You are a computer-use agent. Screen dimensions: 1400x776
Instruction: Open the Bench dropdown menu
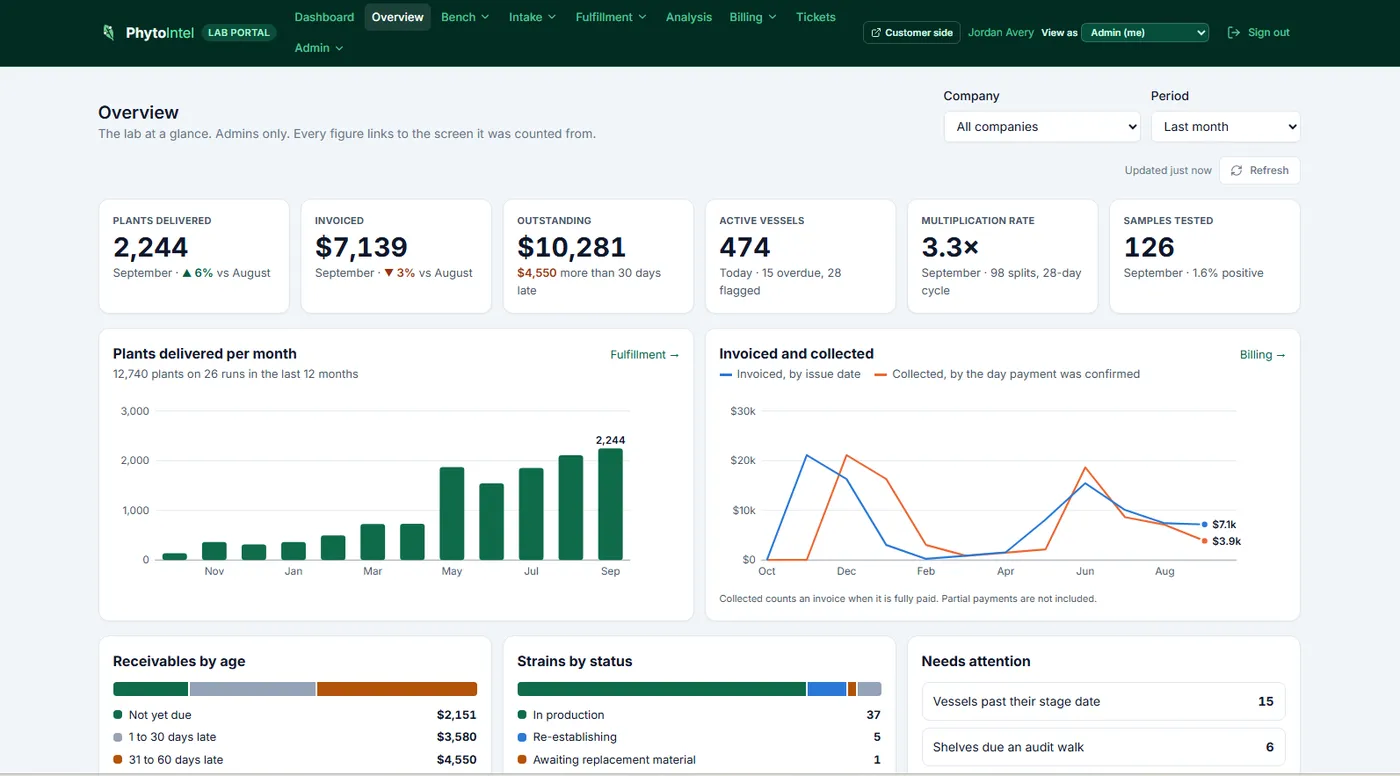(x=465, y=17)
